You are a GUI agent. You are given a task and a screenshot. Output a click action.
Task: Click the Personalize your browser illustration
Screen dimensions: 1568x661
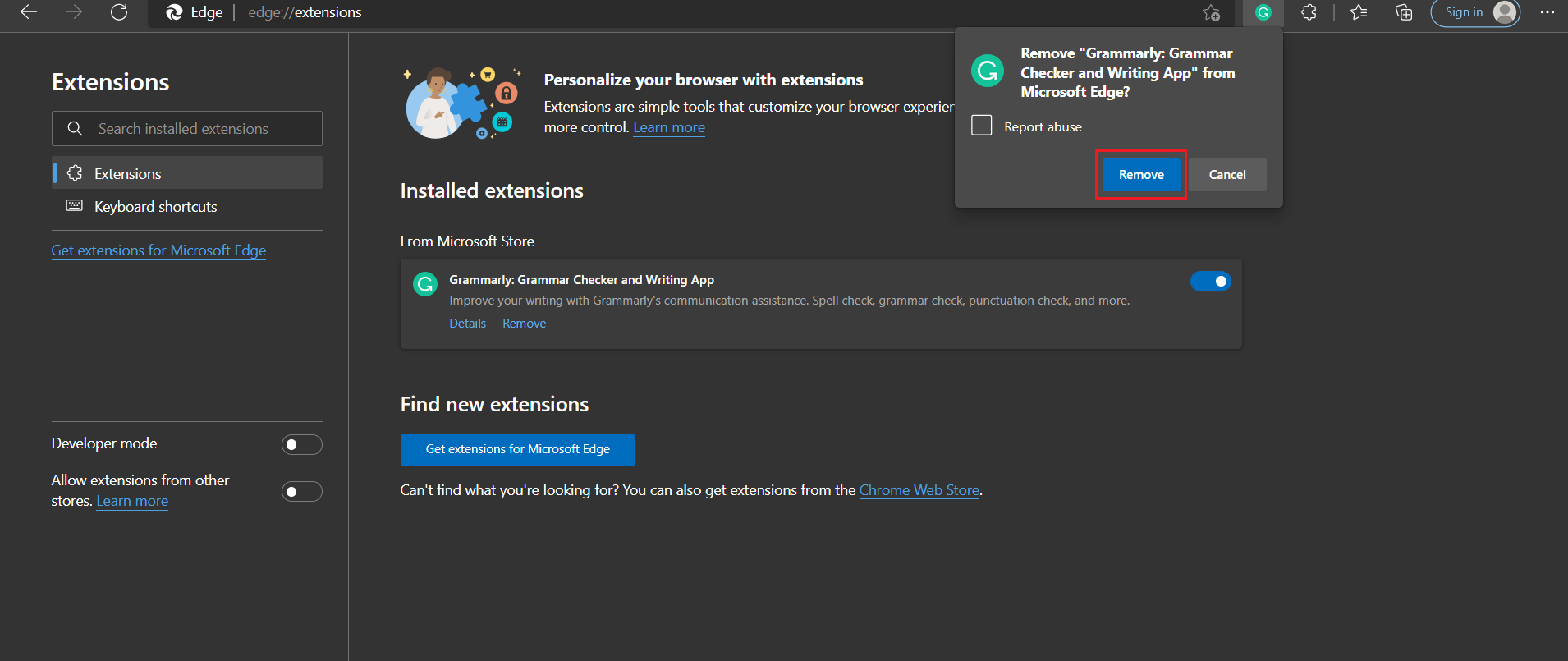463,103
